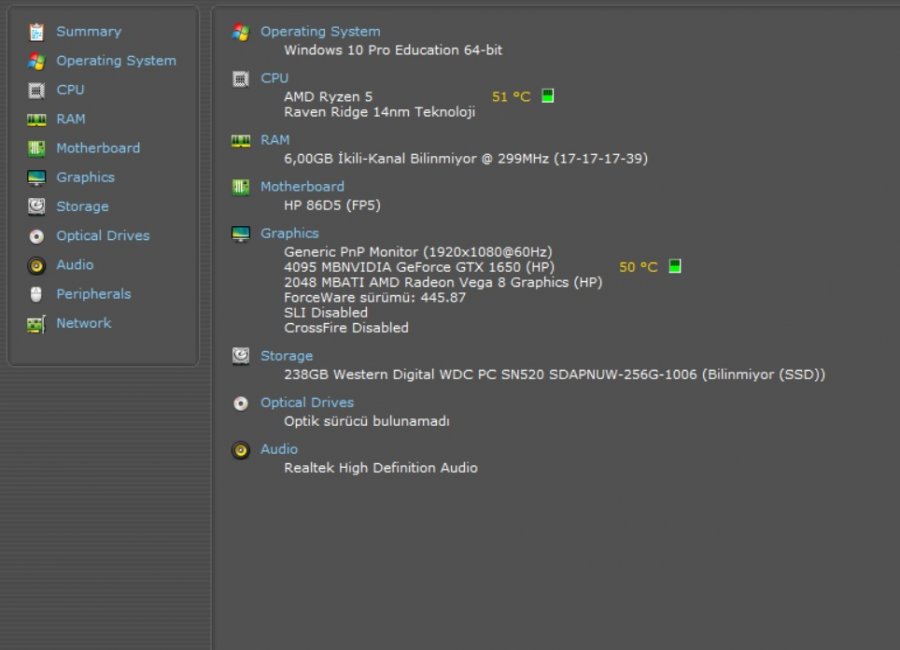
Task: Click the Graphics monitor icon in summary pane
Action: pyautogui.click(x=240, y=234)
